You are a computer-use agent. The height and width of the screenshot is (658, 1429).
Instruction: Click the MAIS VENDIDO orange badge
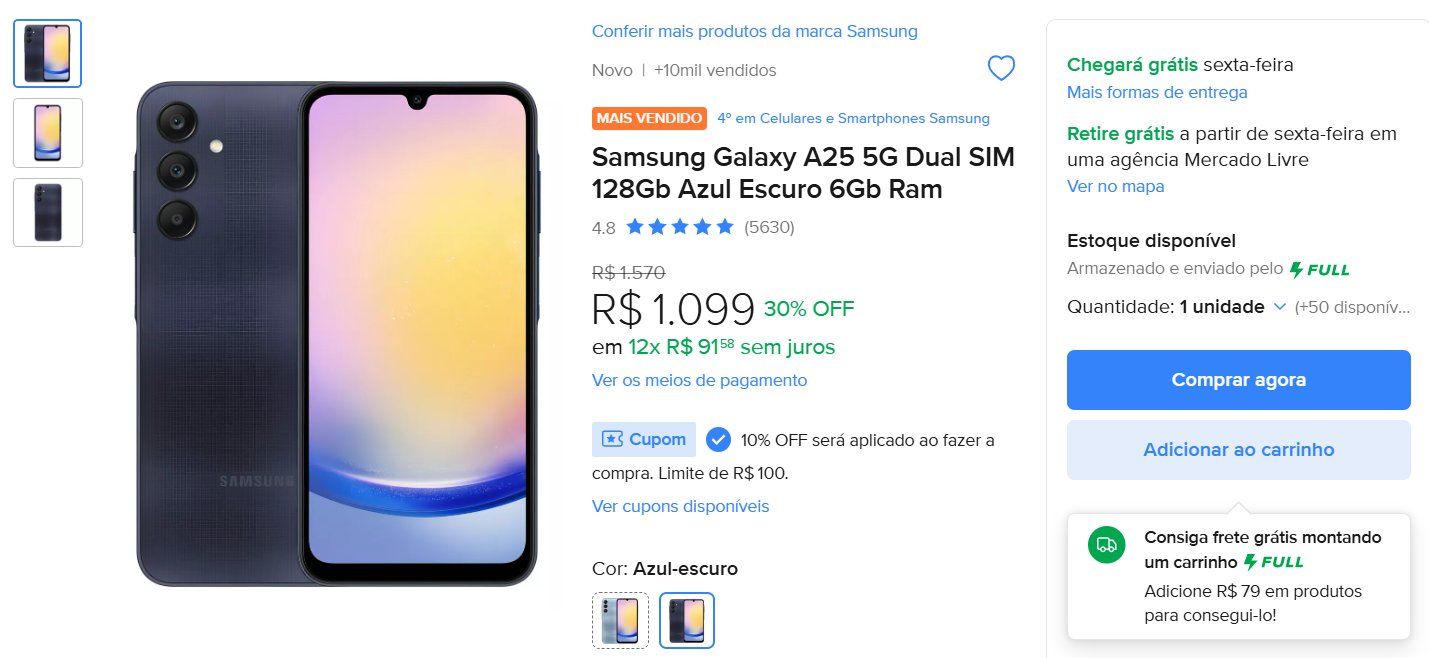[x=649, y=118]
